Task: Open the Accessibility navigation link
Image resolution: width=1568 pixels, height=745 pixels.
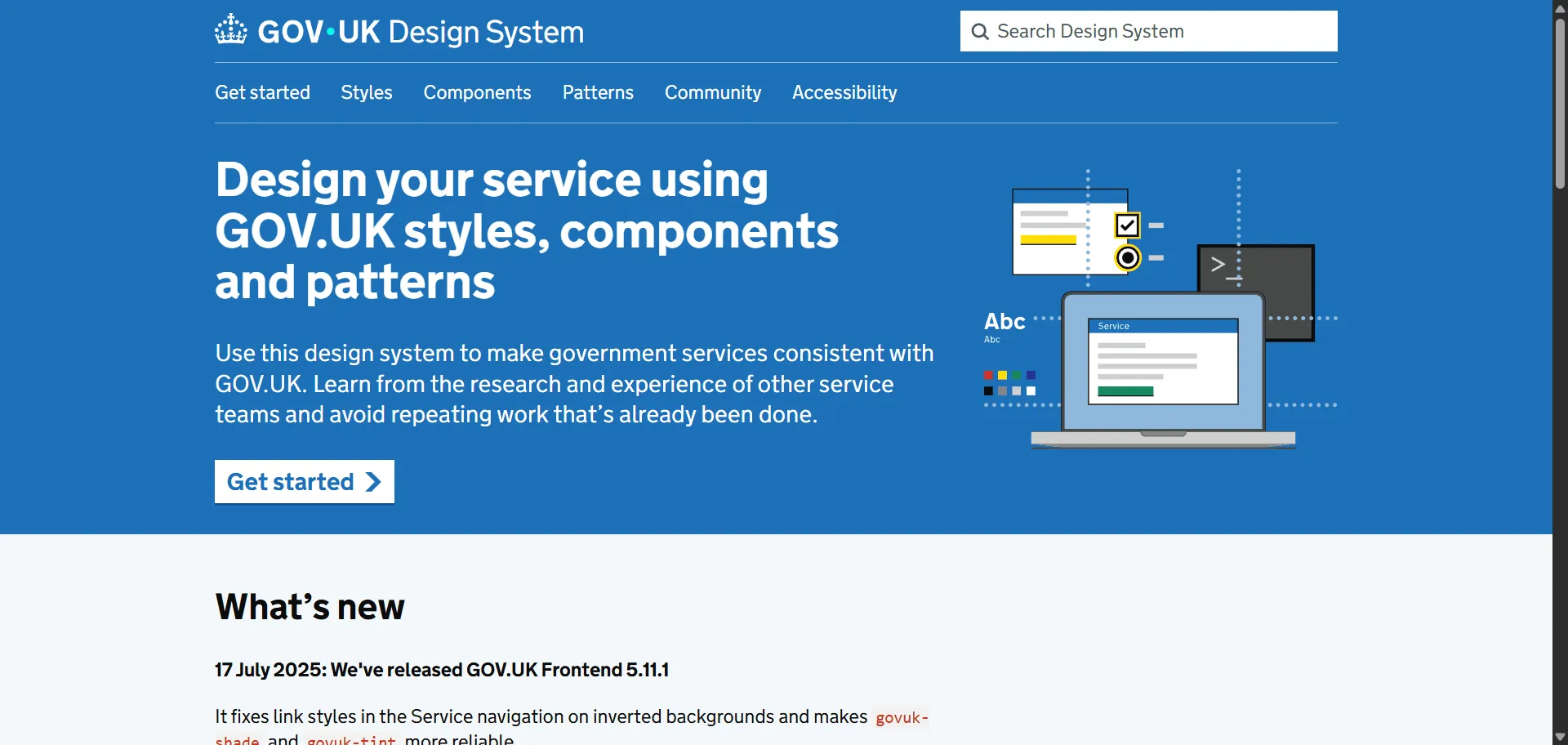Action: [x=844, y=93]
